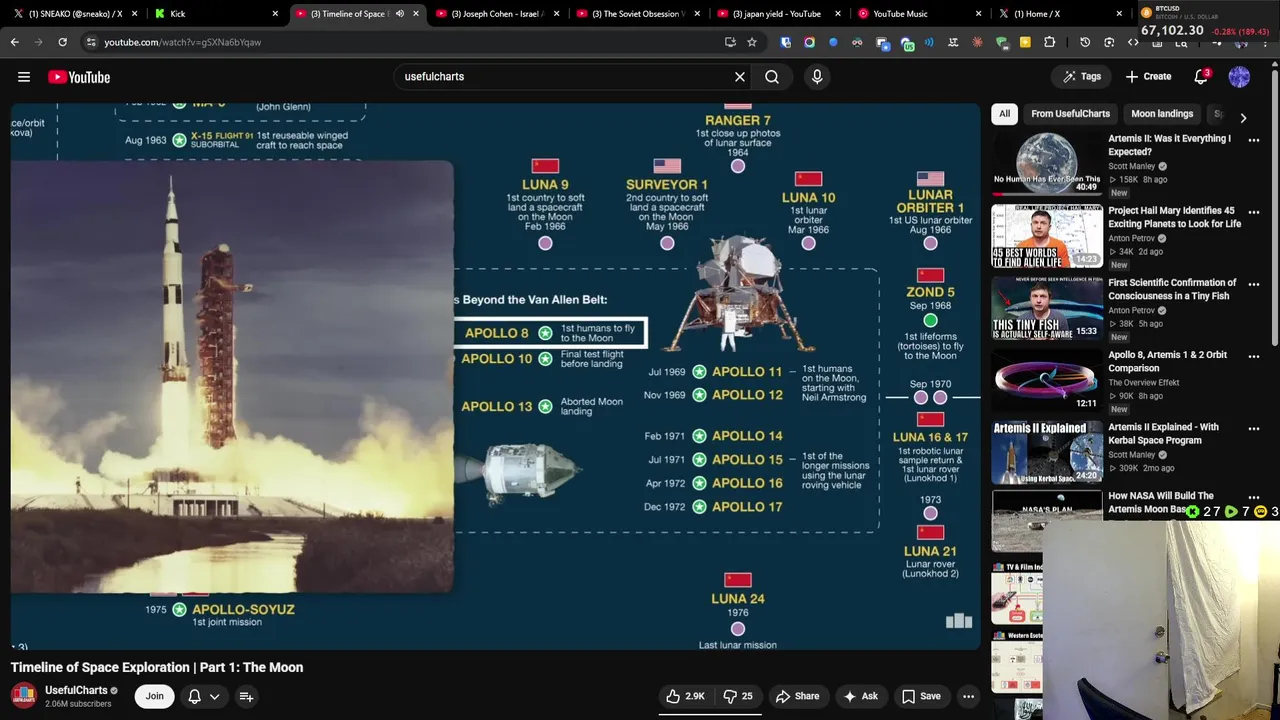1280x720 pixels.
Task: Open This Tiny Fish thumbnail
Action: 1047,308
